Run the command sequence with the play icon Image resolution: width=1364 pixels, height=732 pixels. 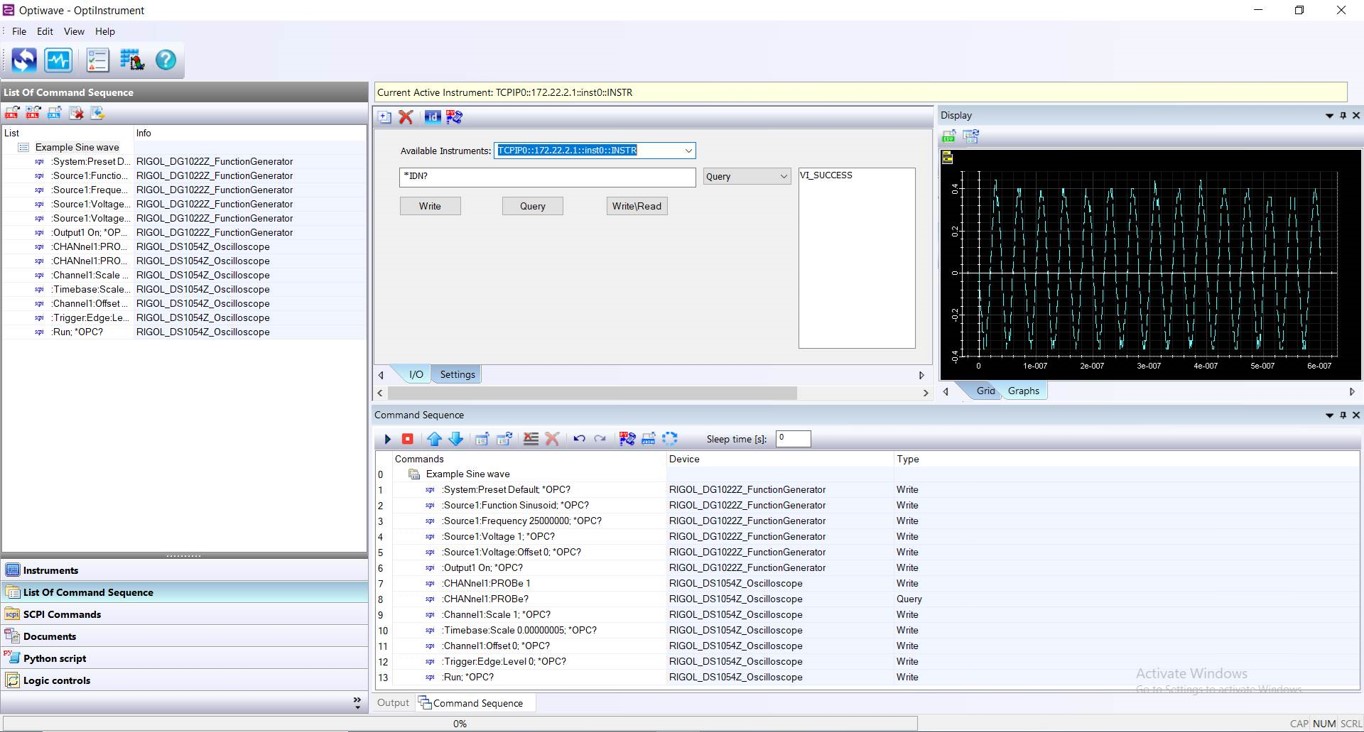coord(387,438)
